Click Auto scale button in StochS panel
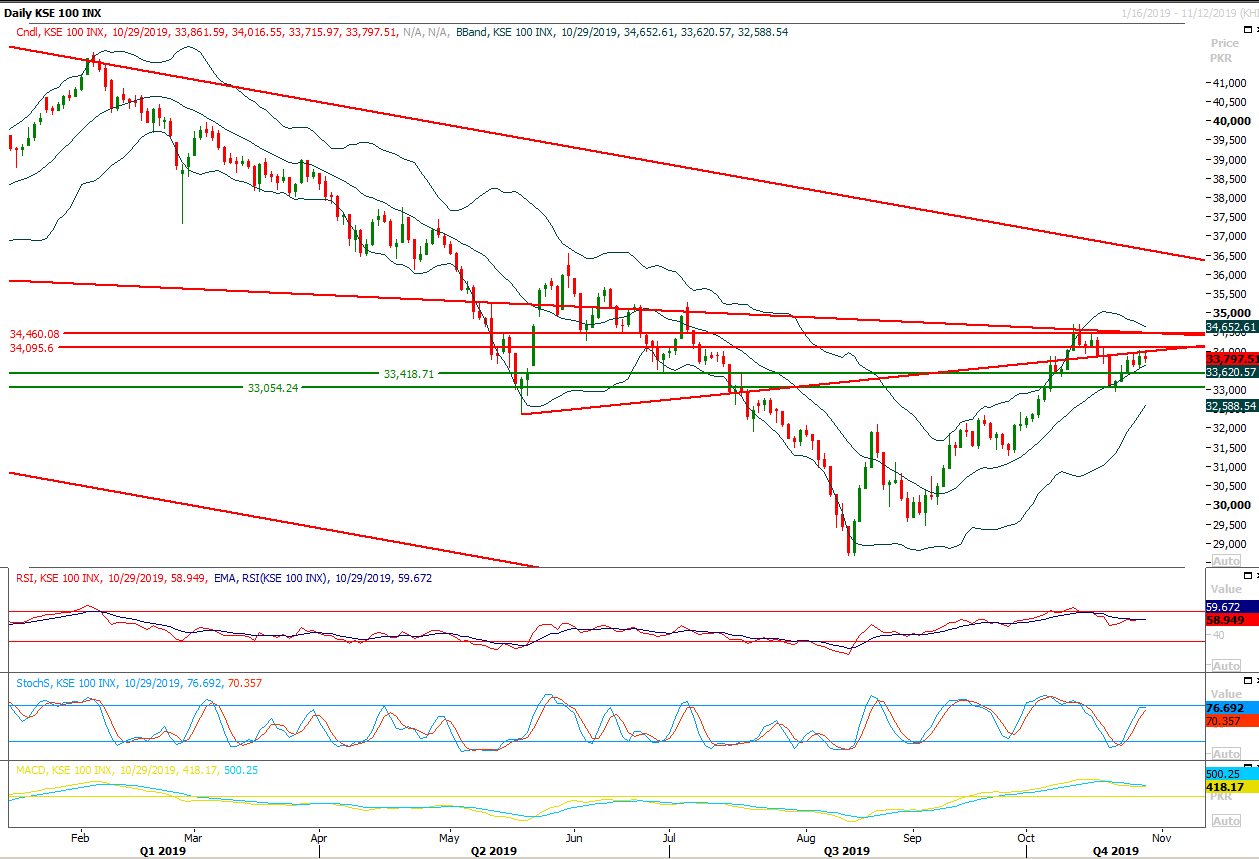Viewport: 1259px width, 859px height. pos(1226,754)
